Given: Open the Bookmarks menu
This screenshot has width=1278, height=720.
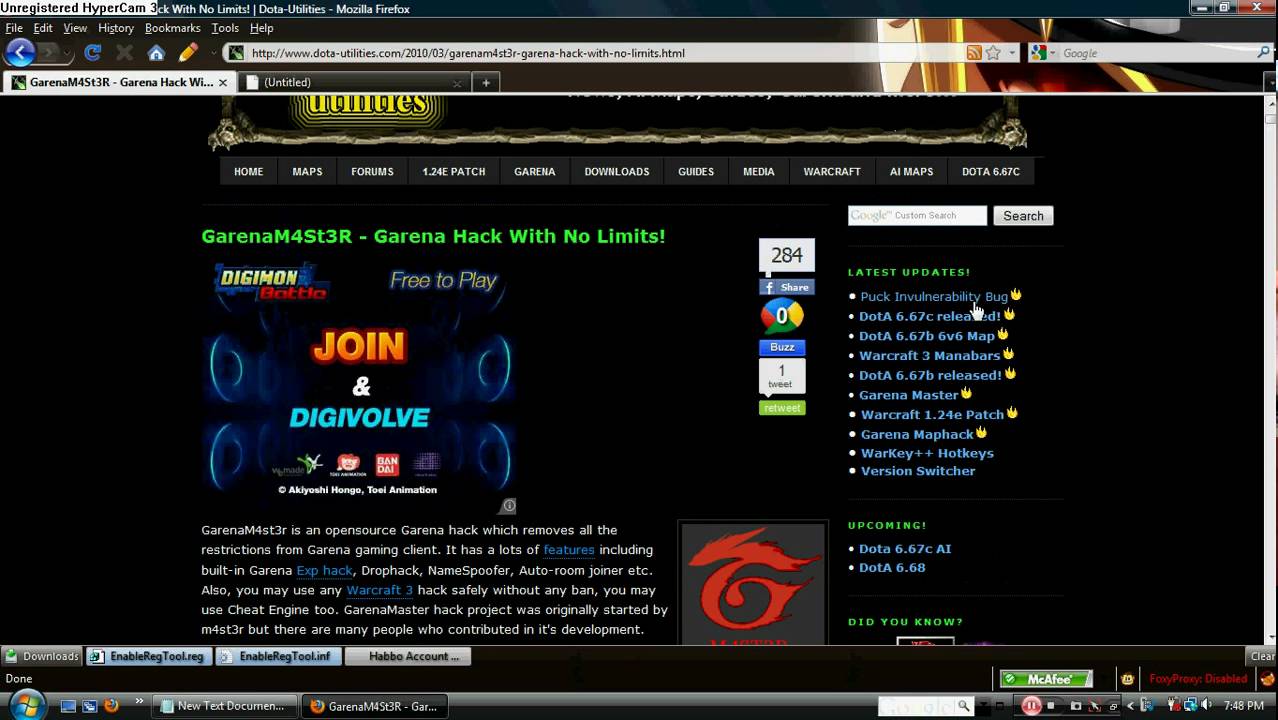Looking at the screenshot, I should (x=173, y=28).
